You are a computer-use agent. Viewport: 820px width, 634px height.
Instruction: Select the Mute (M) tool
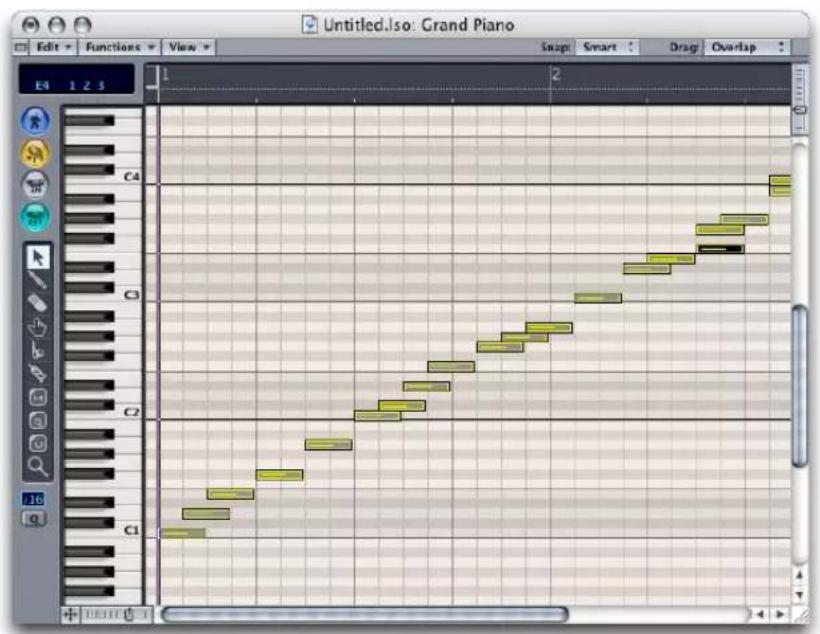(x=38, y=398)
